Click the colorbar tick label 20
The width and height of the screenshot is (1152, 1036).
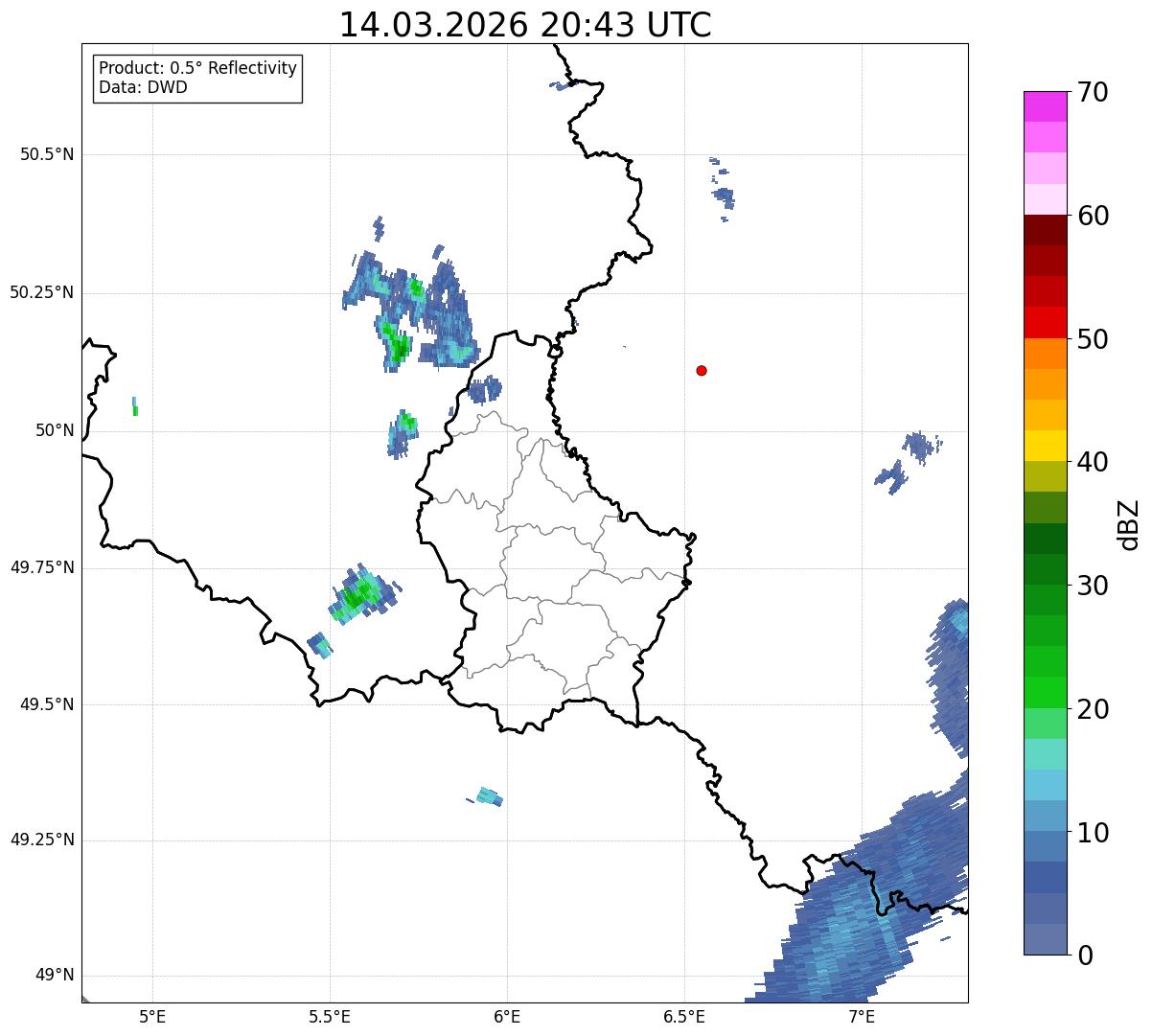coord(1093,709)
